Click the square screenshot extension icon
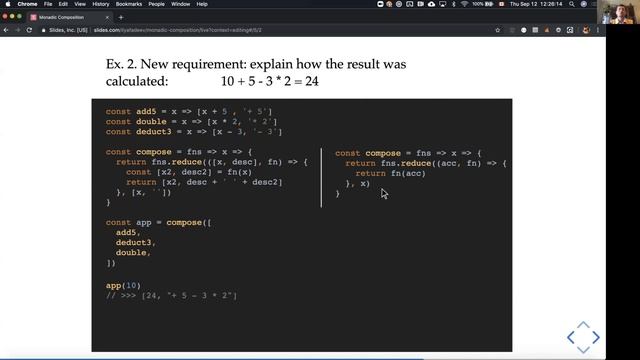Viewport: 640px width, 360px height. (570, 30)
